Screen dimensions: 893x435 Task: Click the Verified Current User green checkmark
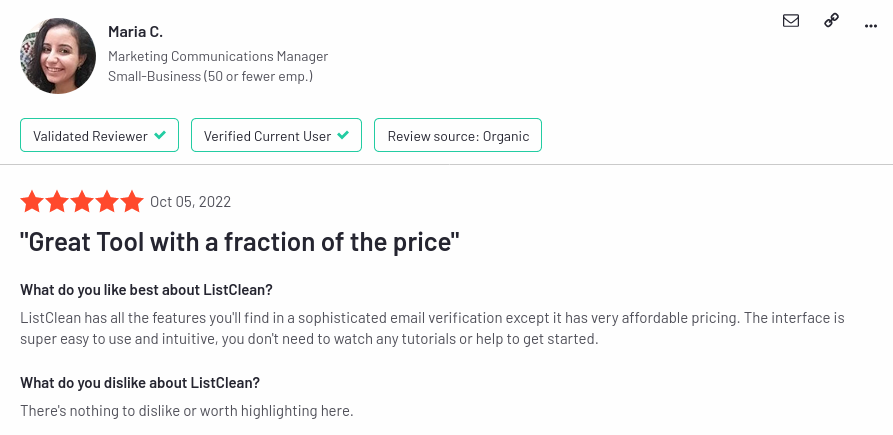coord(343,135)
